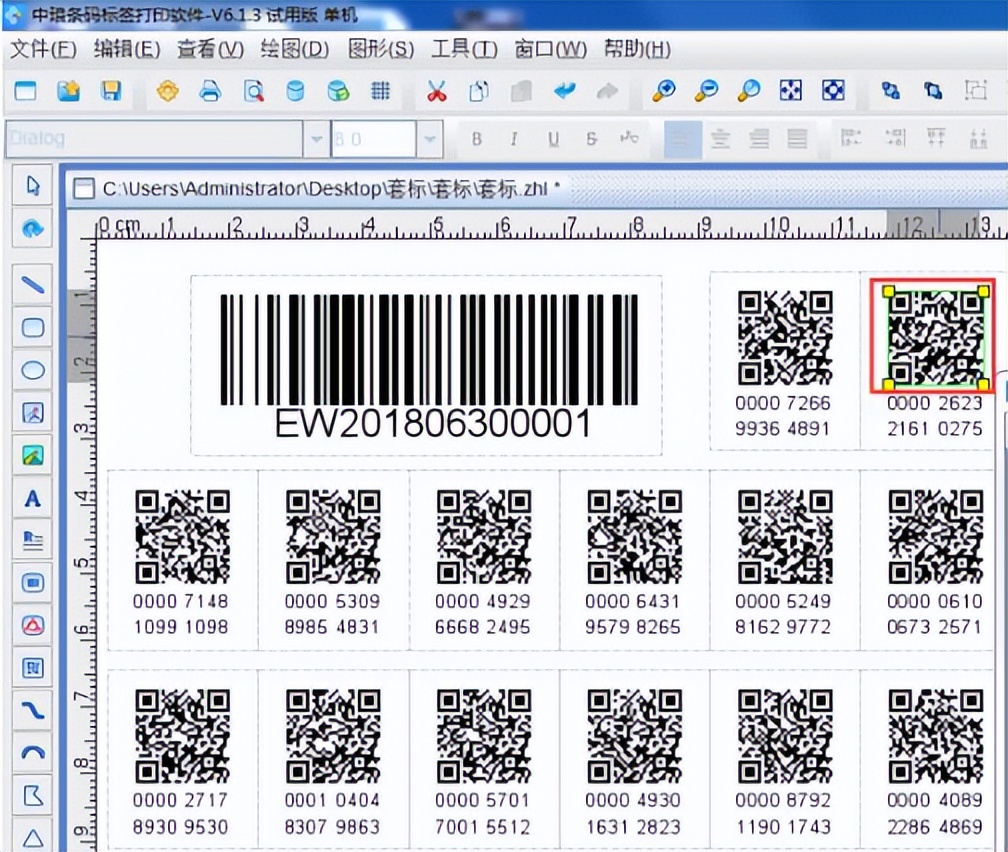Click the grid display icon
Viewport: 1008px width, 852px height.
click(x=381, y=91)
